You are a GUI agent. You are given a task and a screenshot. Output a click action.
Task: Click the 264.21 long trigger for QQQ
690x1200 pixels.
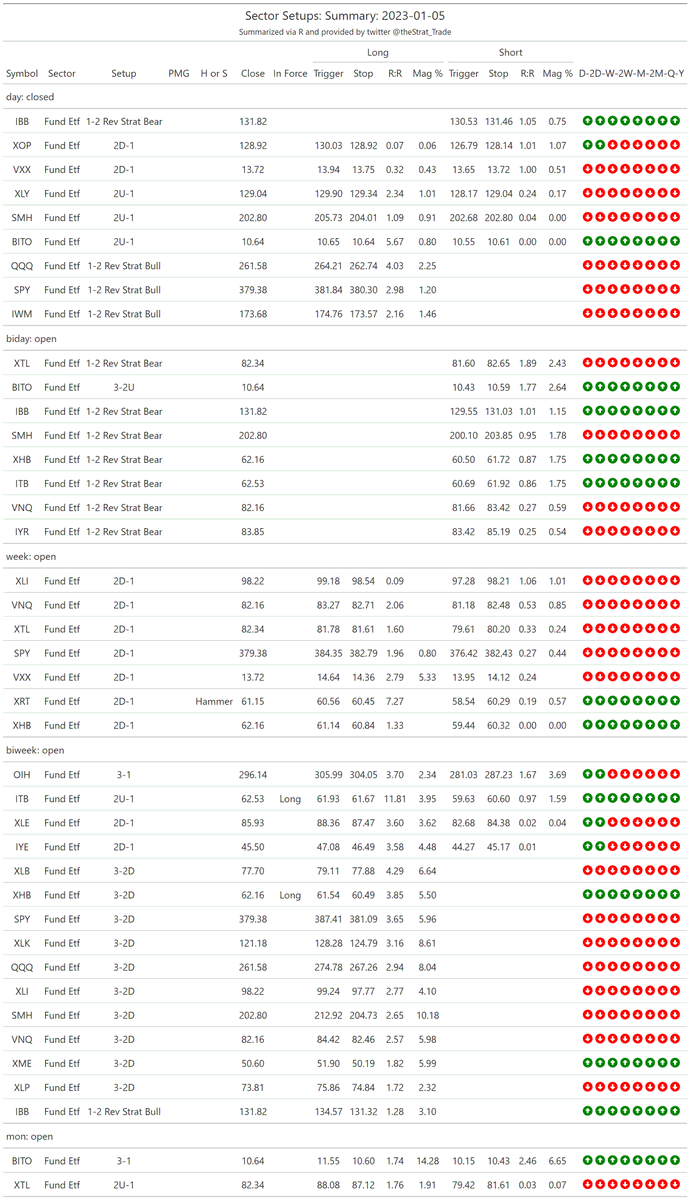(328, 266)
